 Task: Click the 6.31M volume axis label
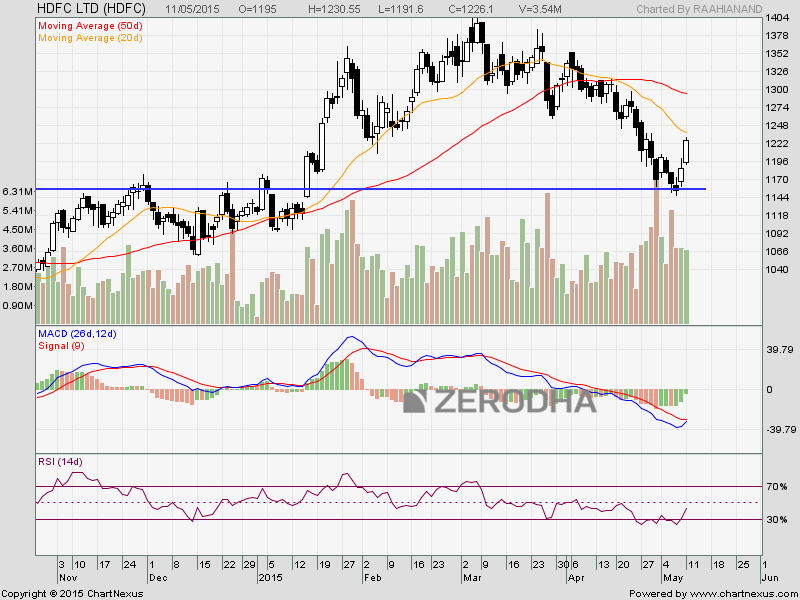coord(18,191)
